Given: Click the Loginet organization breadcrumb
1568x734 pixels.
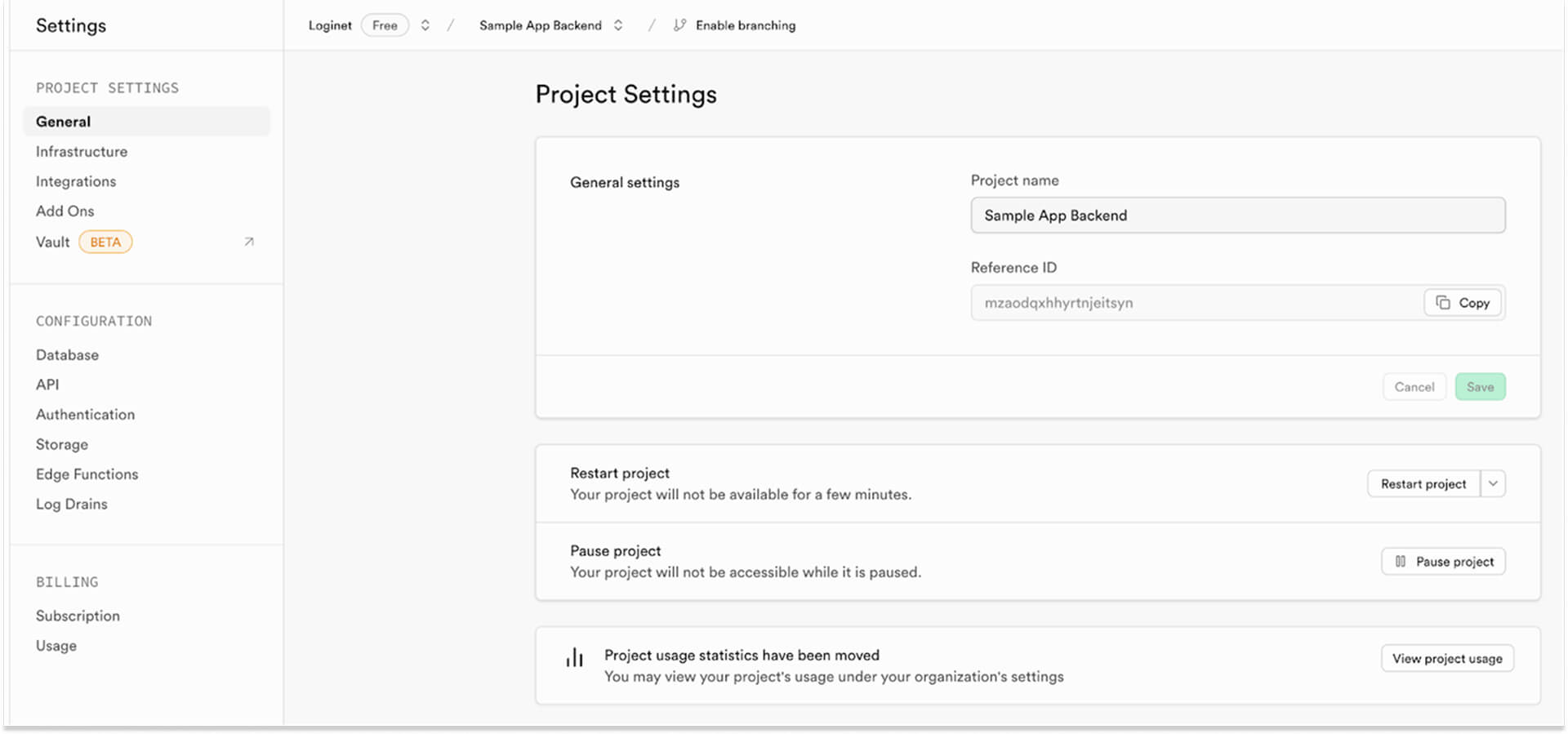Looking at the screenshot, I should 330,25.
